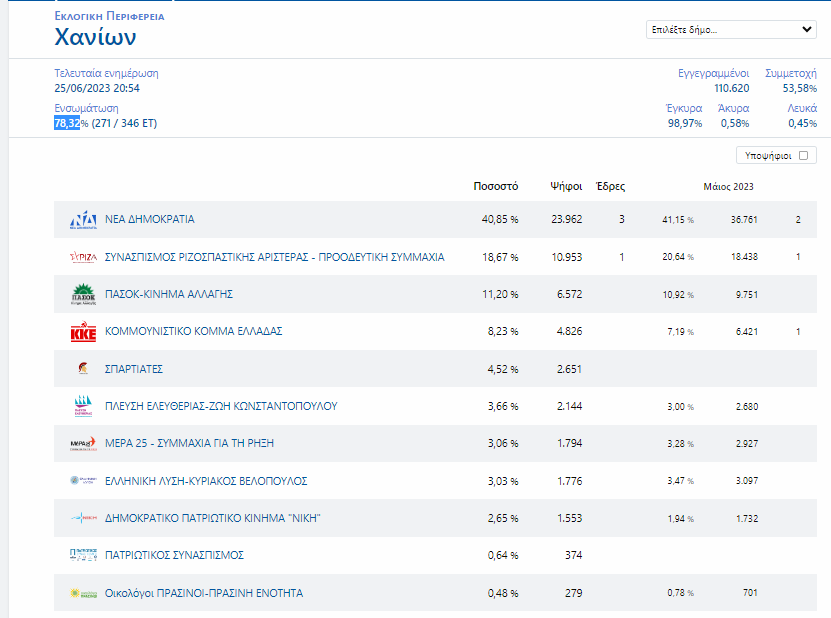831x618 pixels.
Task: Click the invalid votes value 0,58%
Action: [735, 123]
